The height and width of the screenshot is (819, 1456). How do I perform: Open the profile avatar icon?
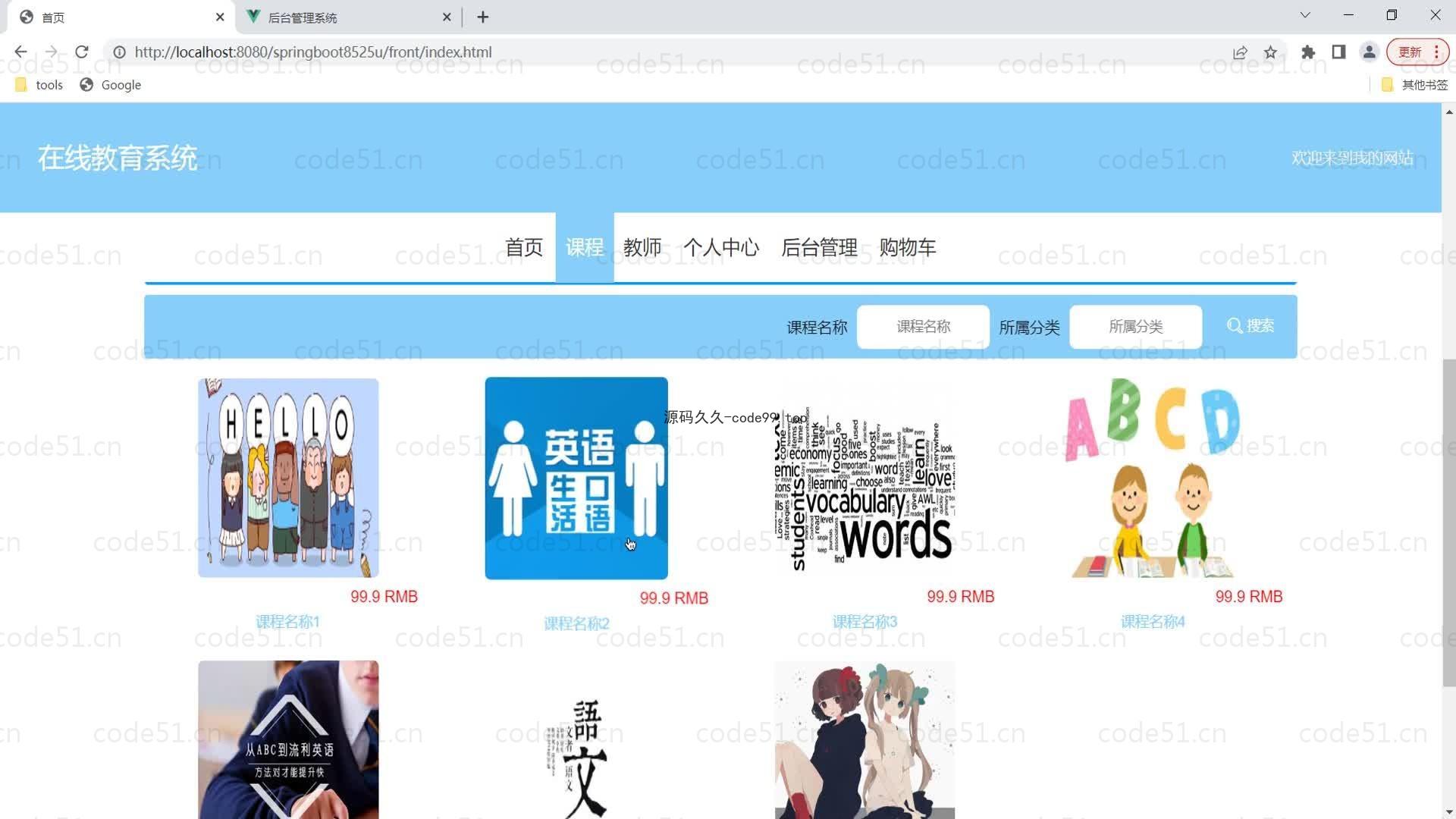1369,52
